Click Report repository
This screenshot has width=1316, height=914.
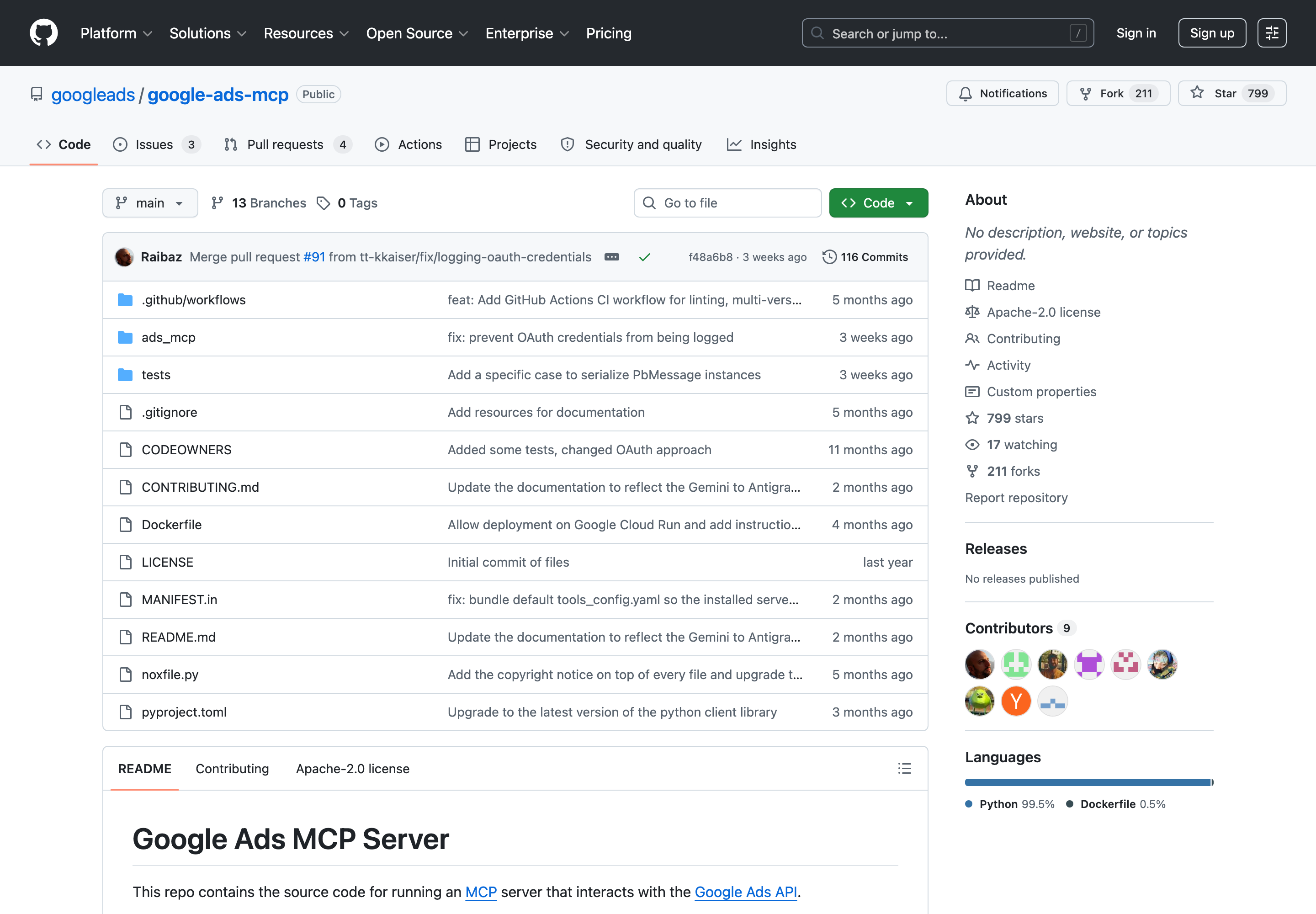coord(1016,498)
